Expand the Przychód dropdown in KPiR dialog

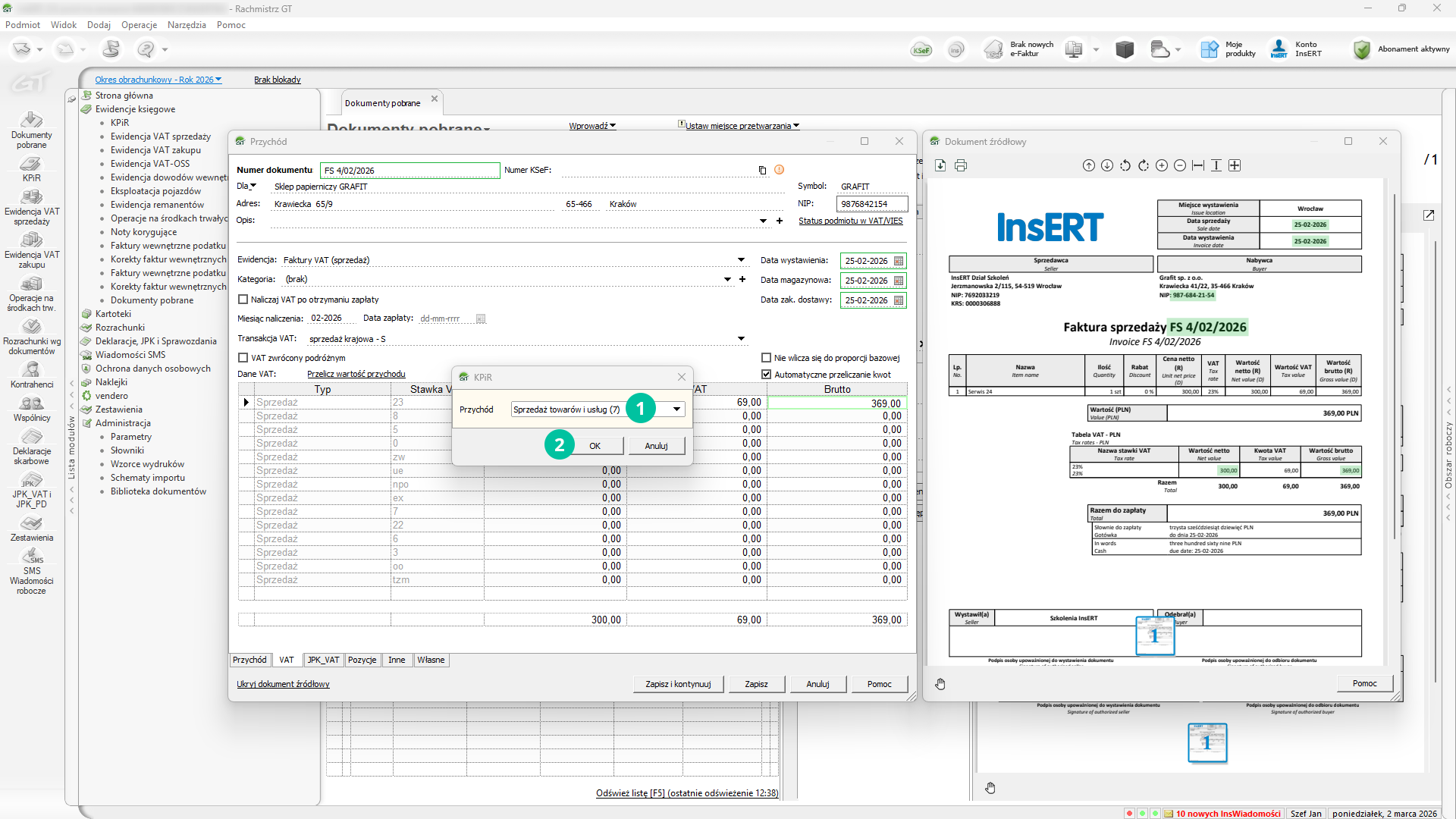click(676, 409)
